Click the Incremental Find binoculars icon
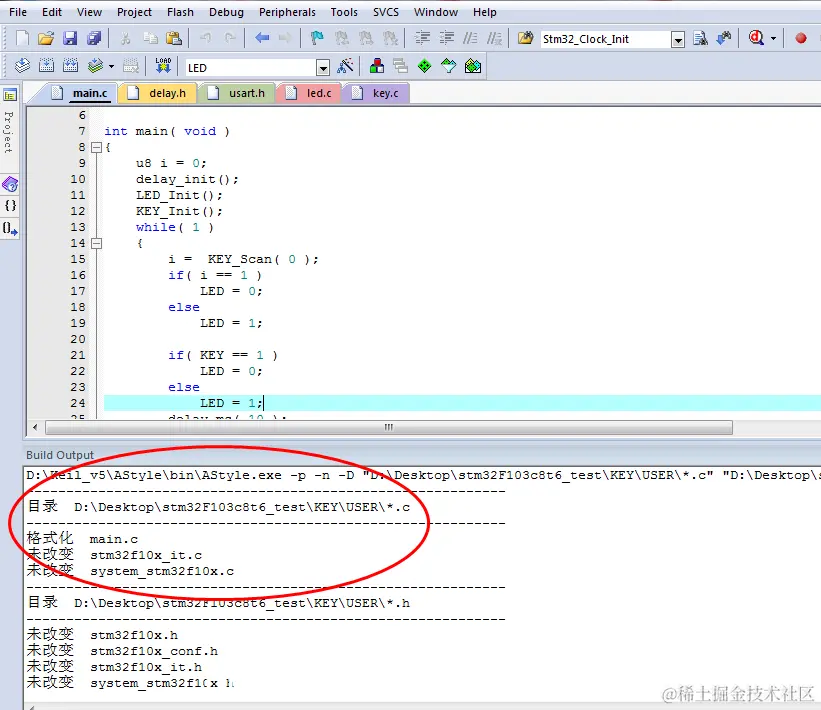 724,38
